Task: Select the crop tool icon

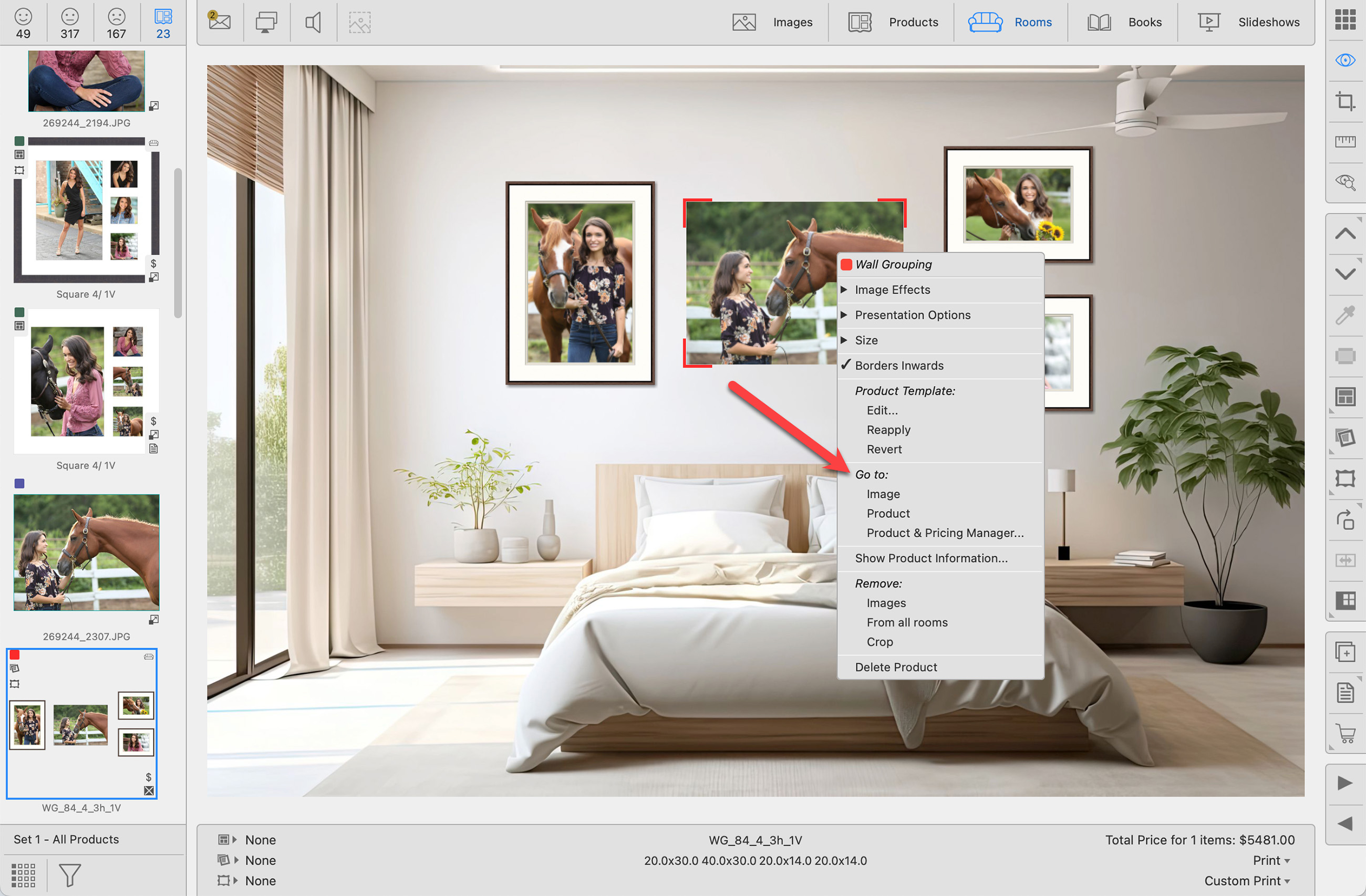Action: tap(1345, 102)
